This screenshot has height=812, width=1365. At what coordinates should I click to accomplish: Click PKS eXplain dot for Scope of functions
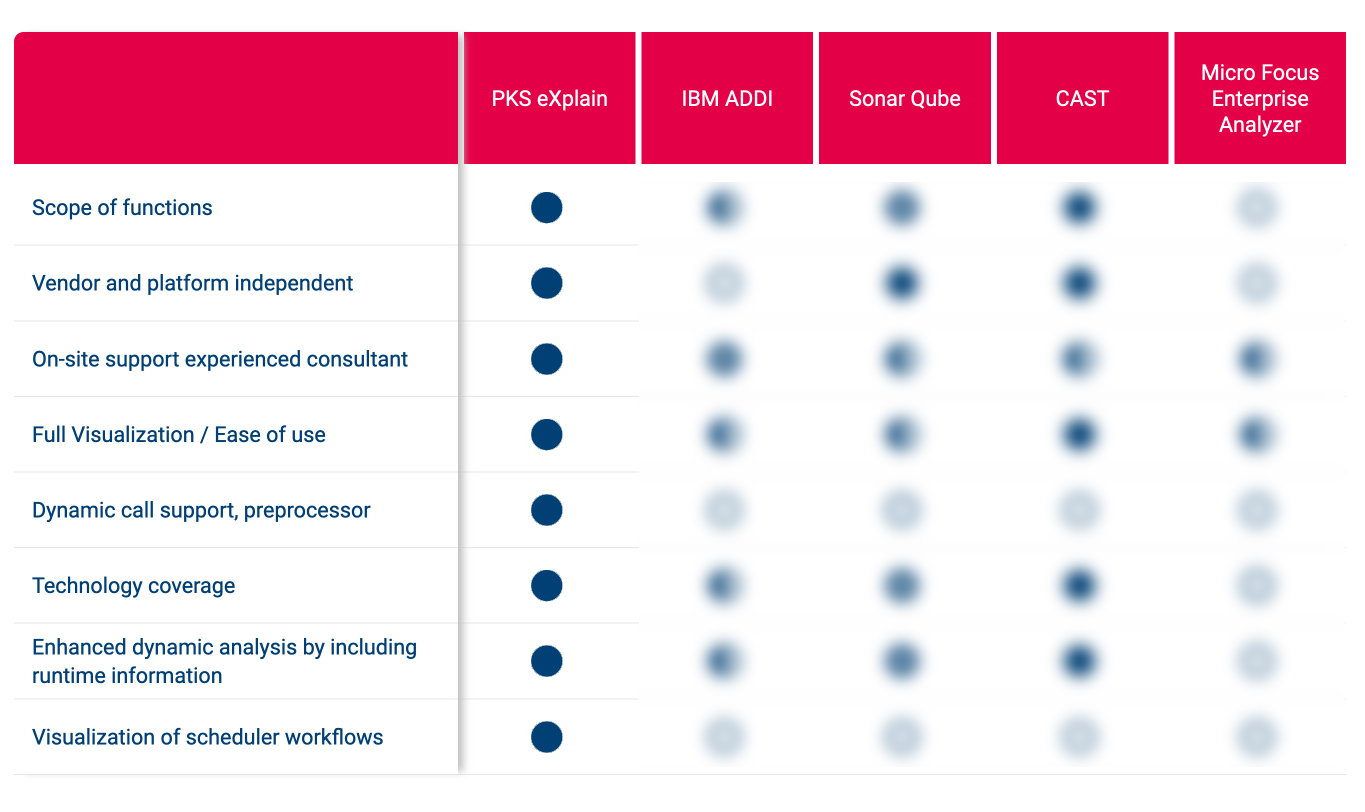click(x=546, y=208)
